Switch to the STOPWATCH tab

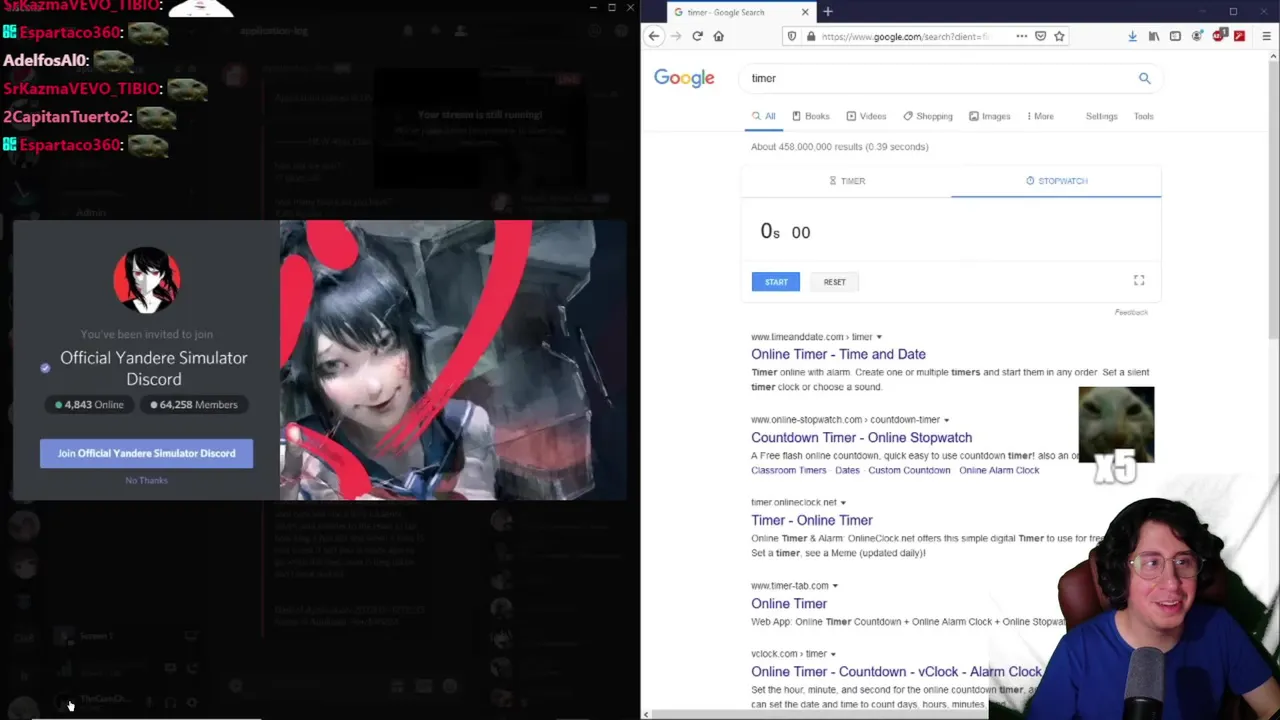click(x=1056, y=181)
